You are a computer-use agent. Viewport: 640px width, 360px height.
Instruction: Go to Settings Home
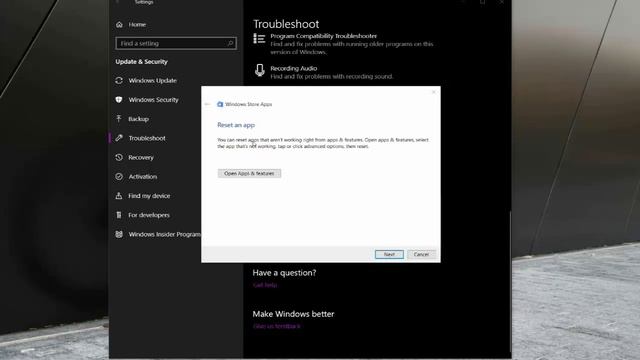(x=137, y=24)
